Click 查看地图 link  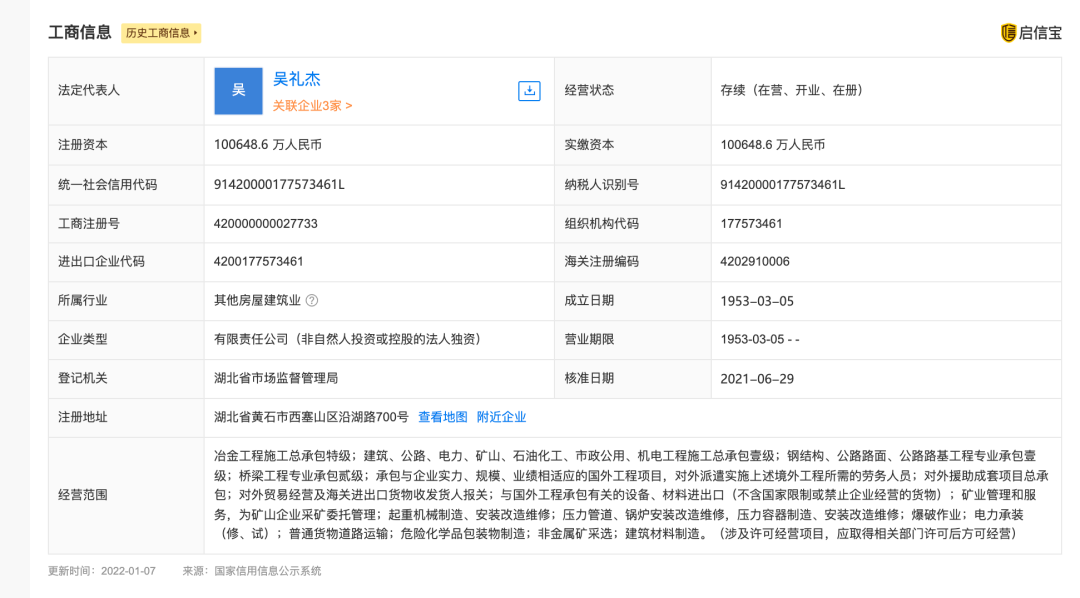pyautogui.click(x=443, y=417)
